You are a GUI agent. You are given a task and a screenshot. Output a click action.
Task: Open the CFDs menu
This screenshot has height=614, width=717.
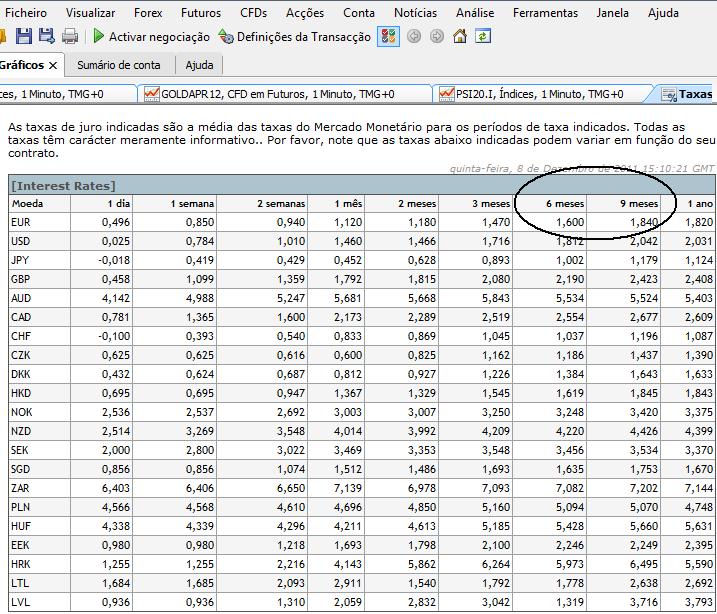(x=253, y=13)
